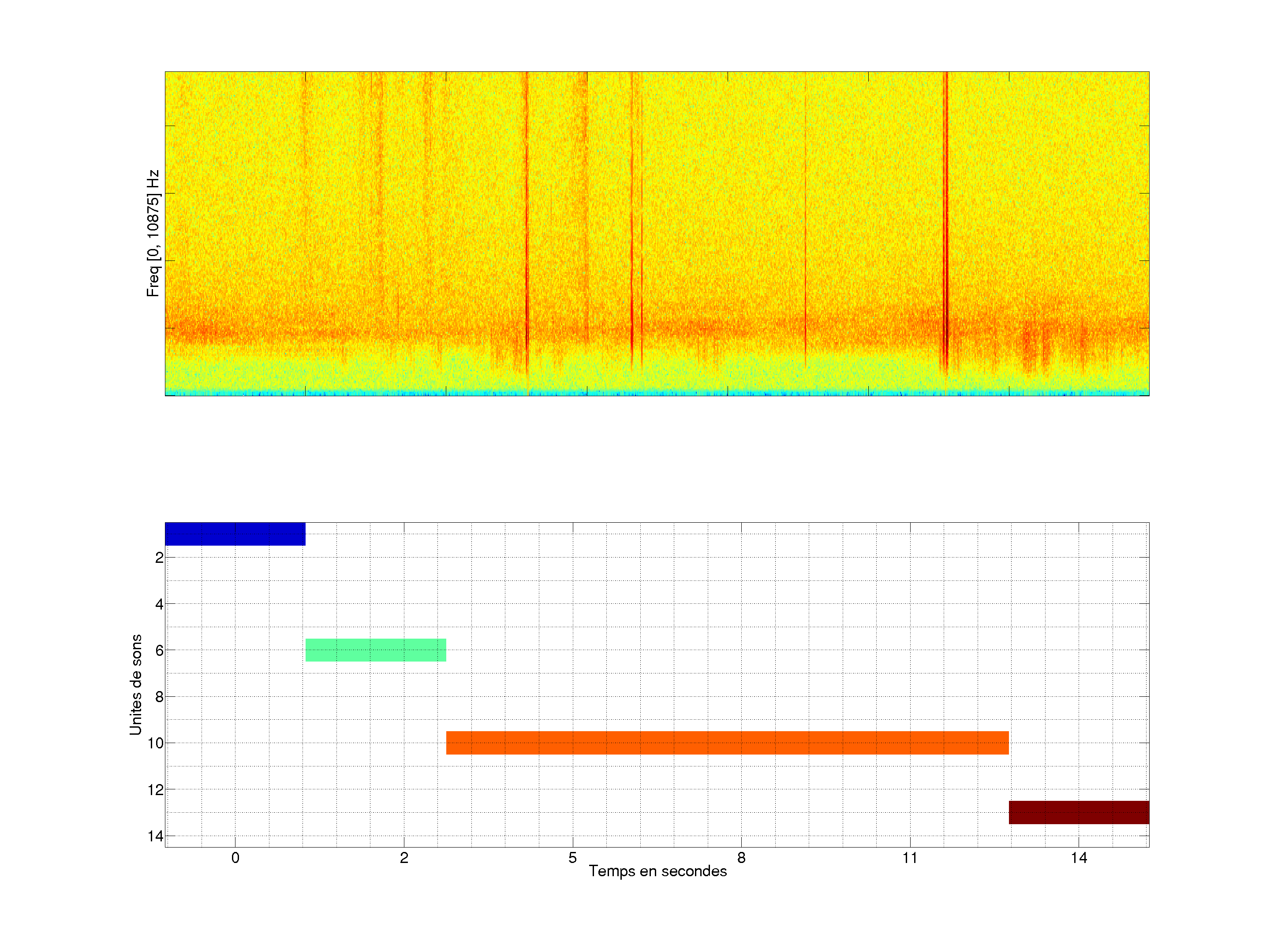The width and height of the screenshot is (1270, 952).
Task: Click y-axis tick label 6
Action: click(x=159, y=650)
